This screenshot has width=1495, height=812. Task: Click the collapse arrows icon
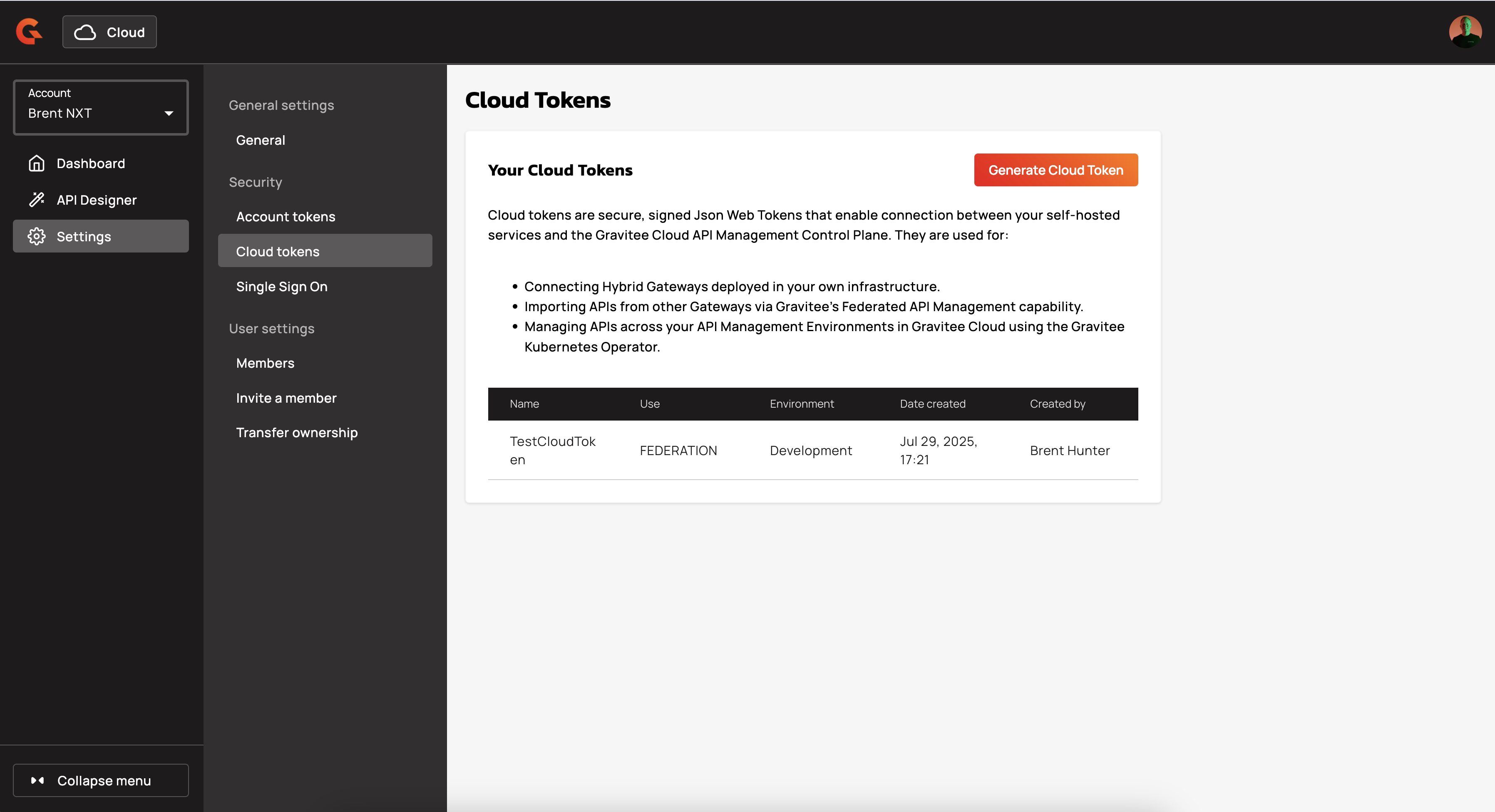click(x=38, y=781)
